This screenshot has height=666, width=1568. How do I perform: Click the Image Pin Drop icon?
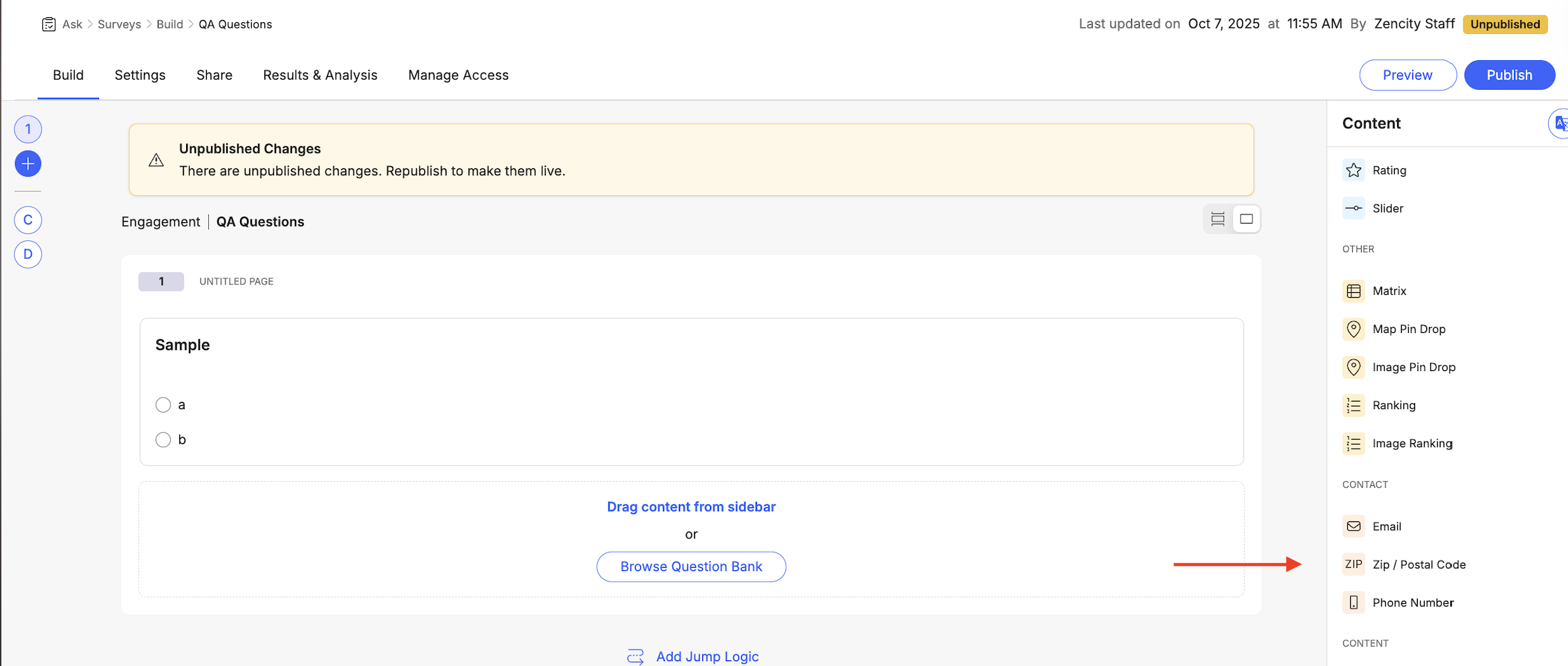1353,367
